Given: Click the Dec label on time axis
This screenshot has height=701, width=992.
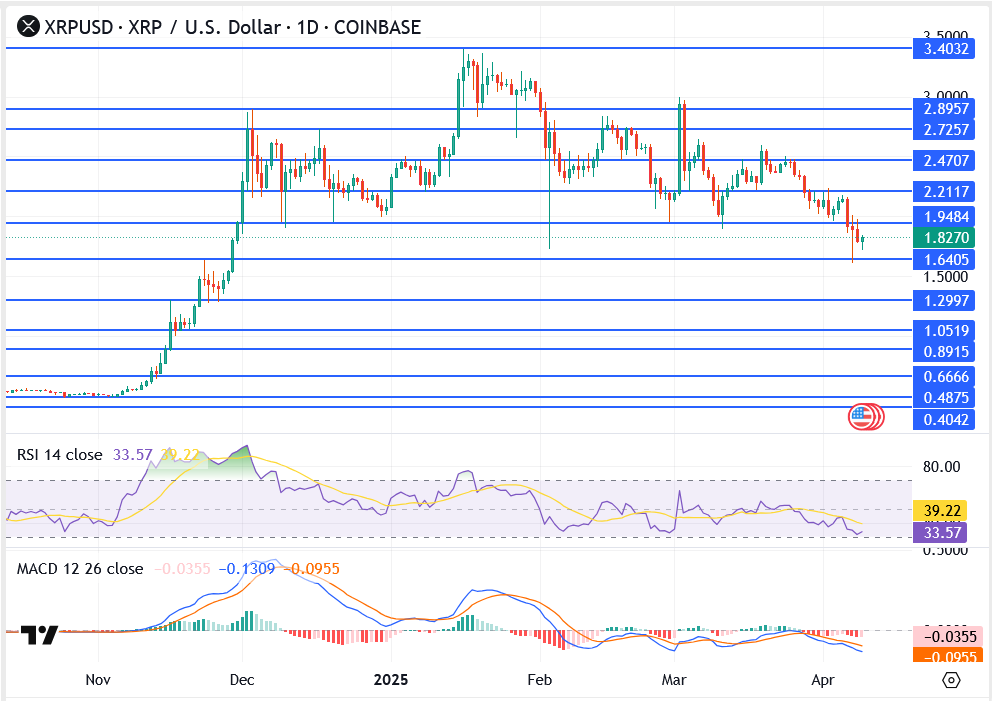Looking at the screenshot, I should click(x=243, y=680).
